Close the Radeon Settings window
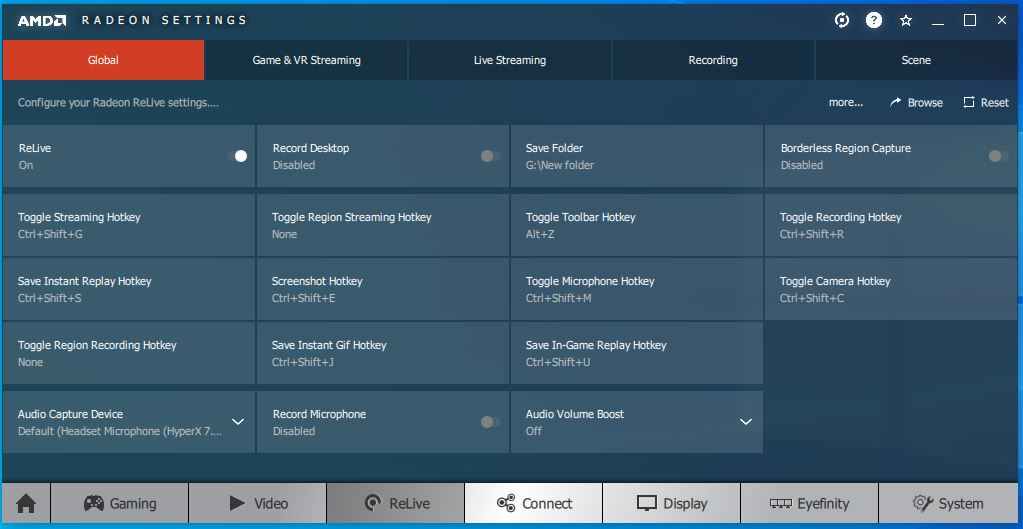This screenshot has width=1023, height=529. [1002, 21]
